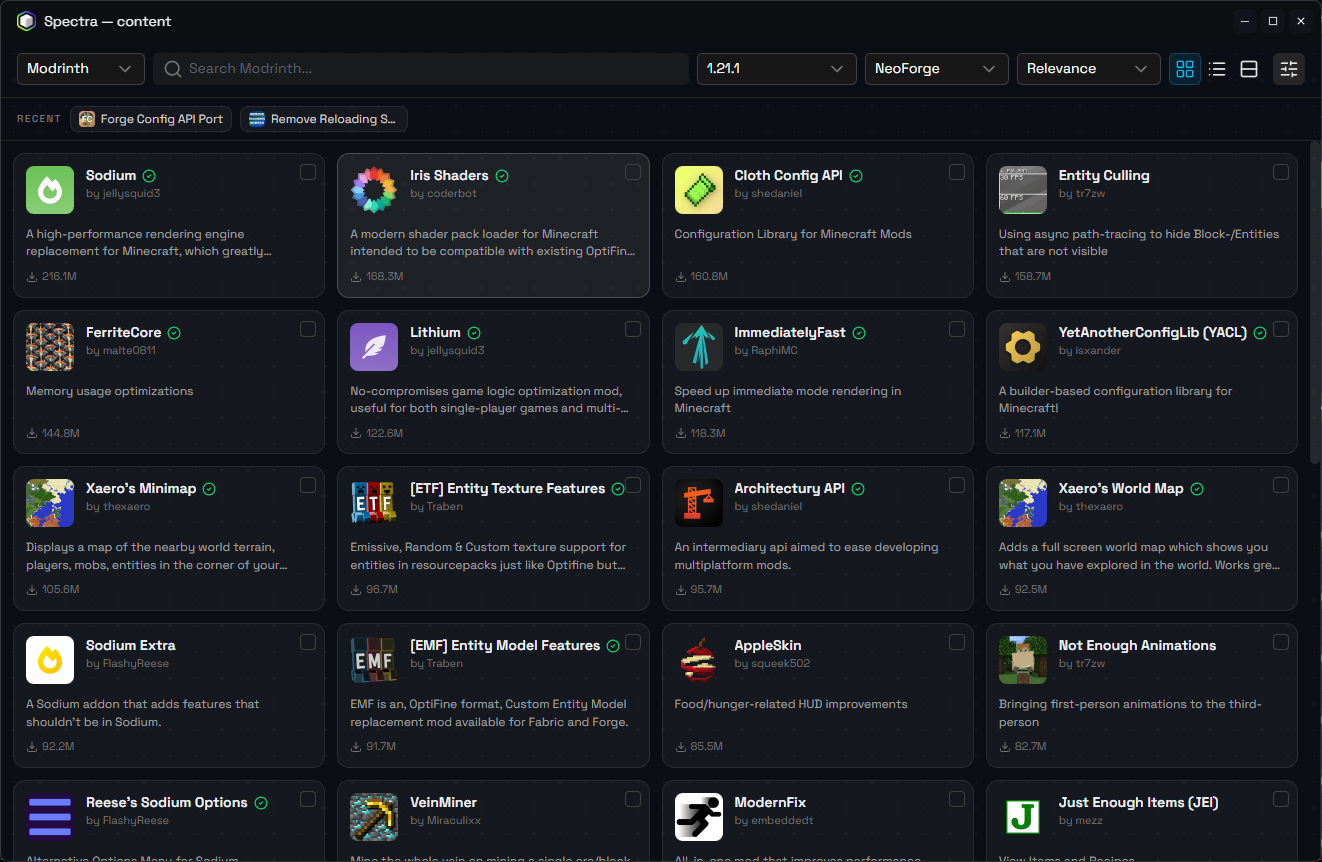
Task: Click the FerriteCore mod icon
Action: (50, 347)
